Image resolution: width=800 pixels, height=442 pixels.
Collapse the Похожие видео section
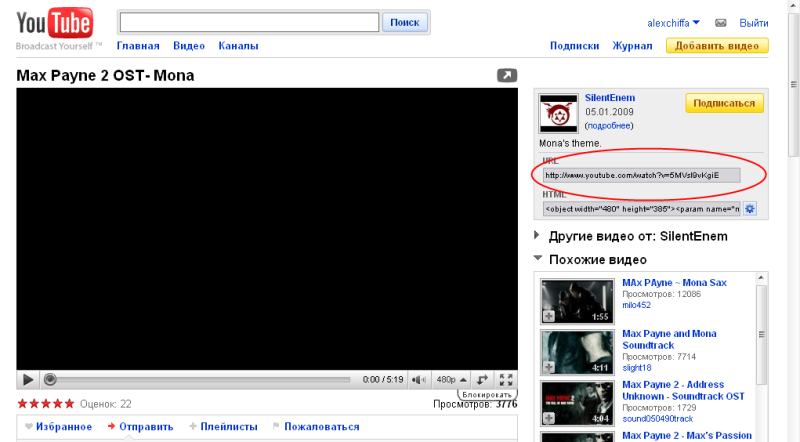tap(538, 258)
